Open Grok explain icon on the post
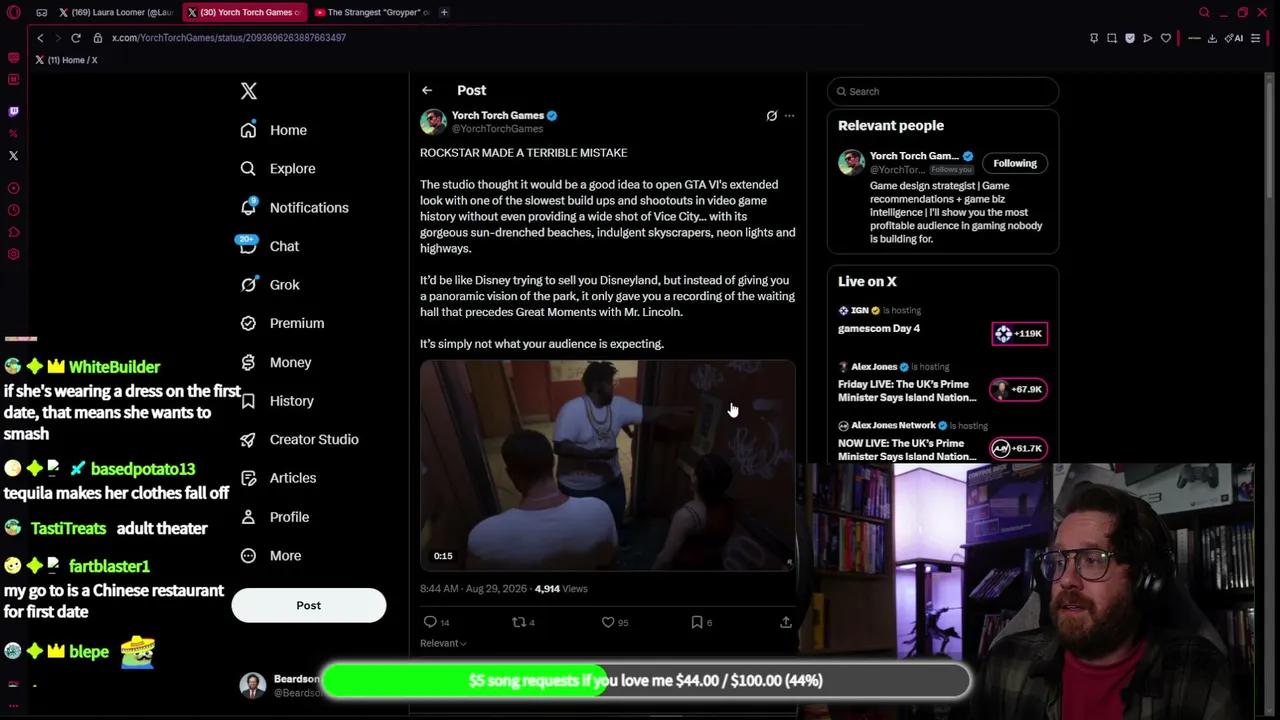Viewport: 1280px width, 720px height. tap(771, 116)
